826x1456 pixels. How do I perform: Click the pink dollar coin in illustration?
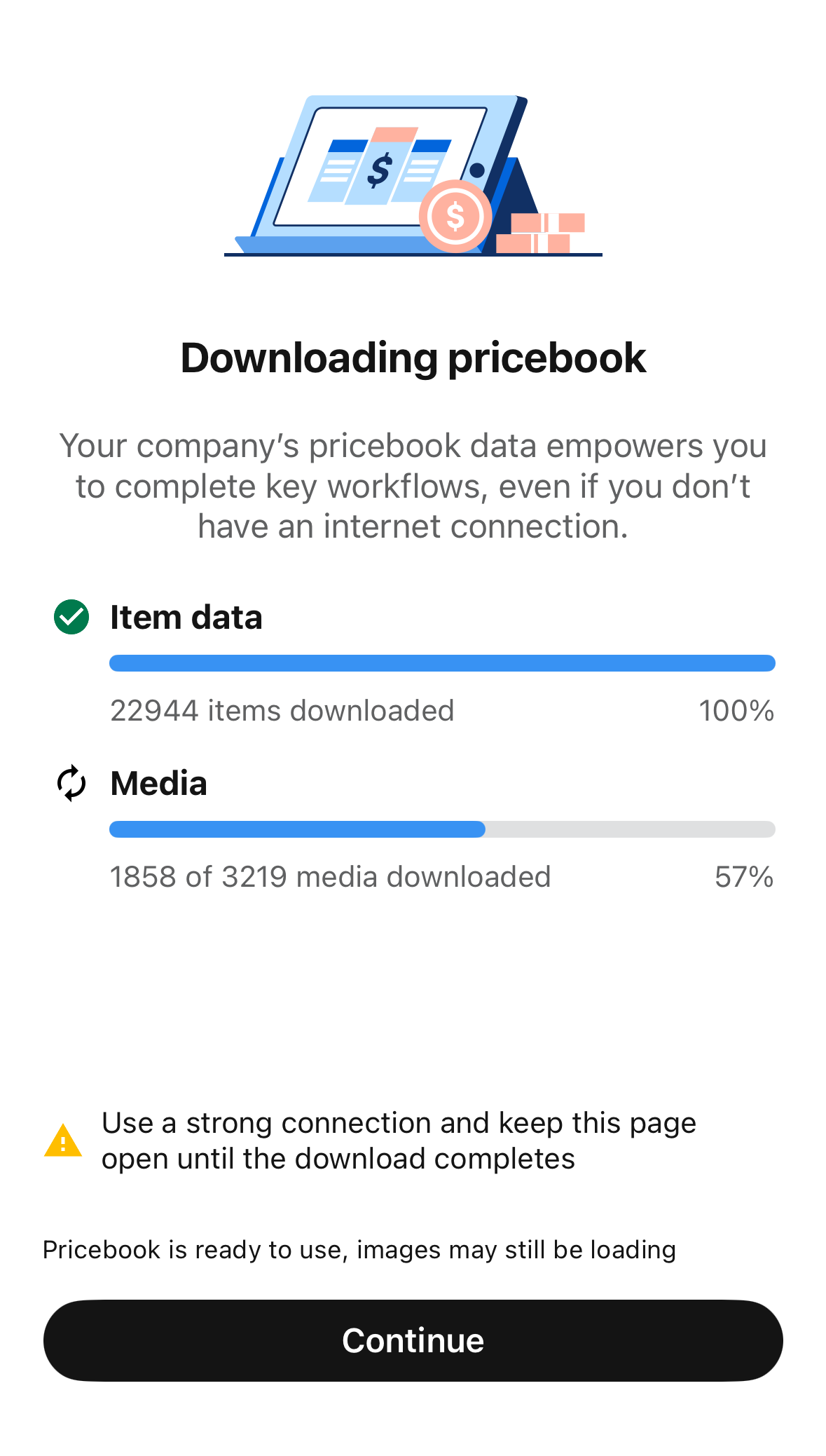coord(455,216)
